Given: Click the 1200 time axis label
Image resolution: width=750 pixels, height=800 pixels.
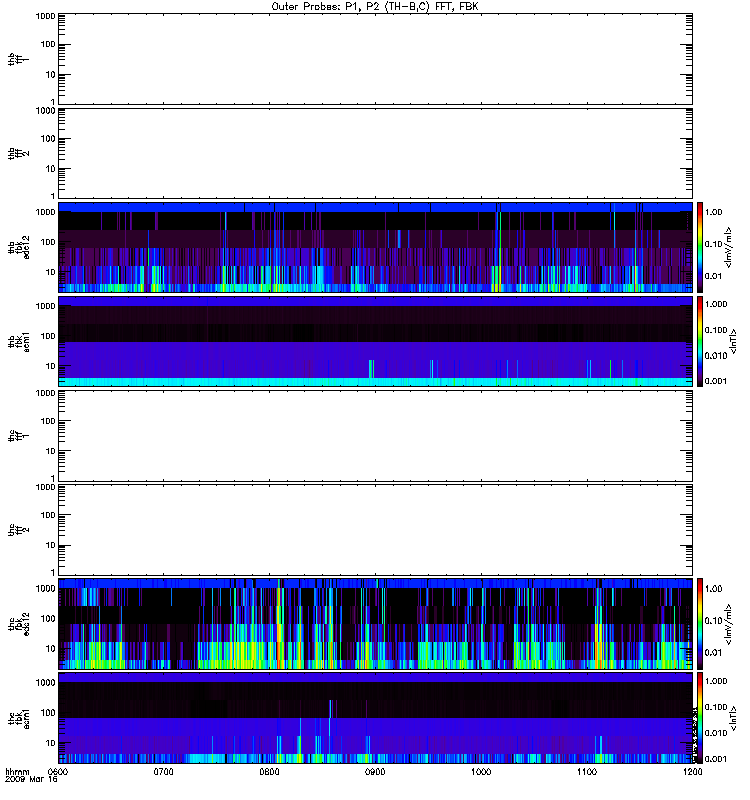Looking at the screenshot, I should click(692, 771).
